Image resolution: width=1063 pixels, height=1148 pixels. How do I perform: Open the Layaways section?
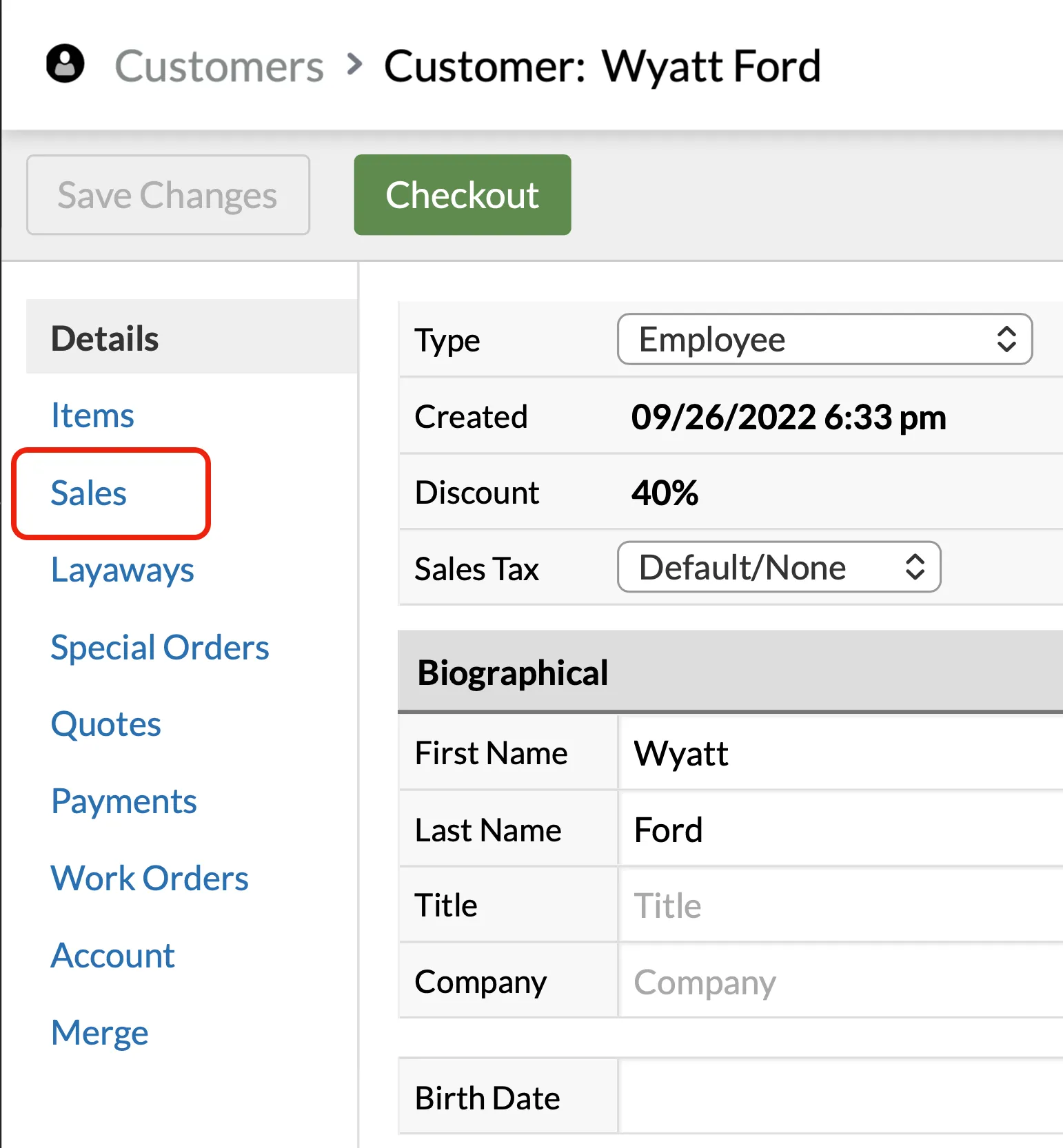click(x=123, y=571)
